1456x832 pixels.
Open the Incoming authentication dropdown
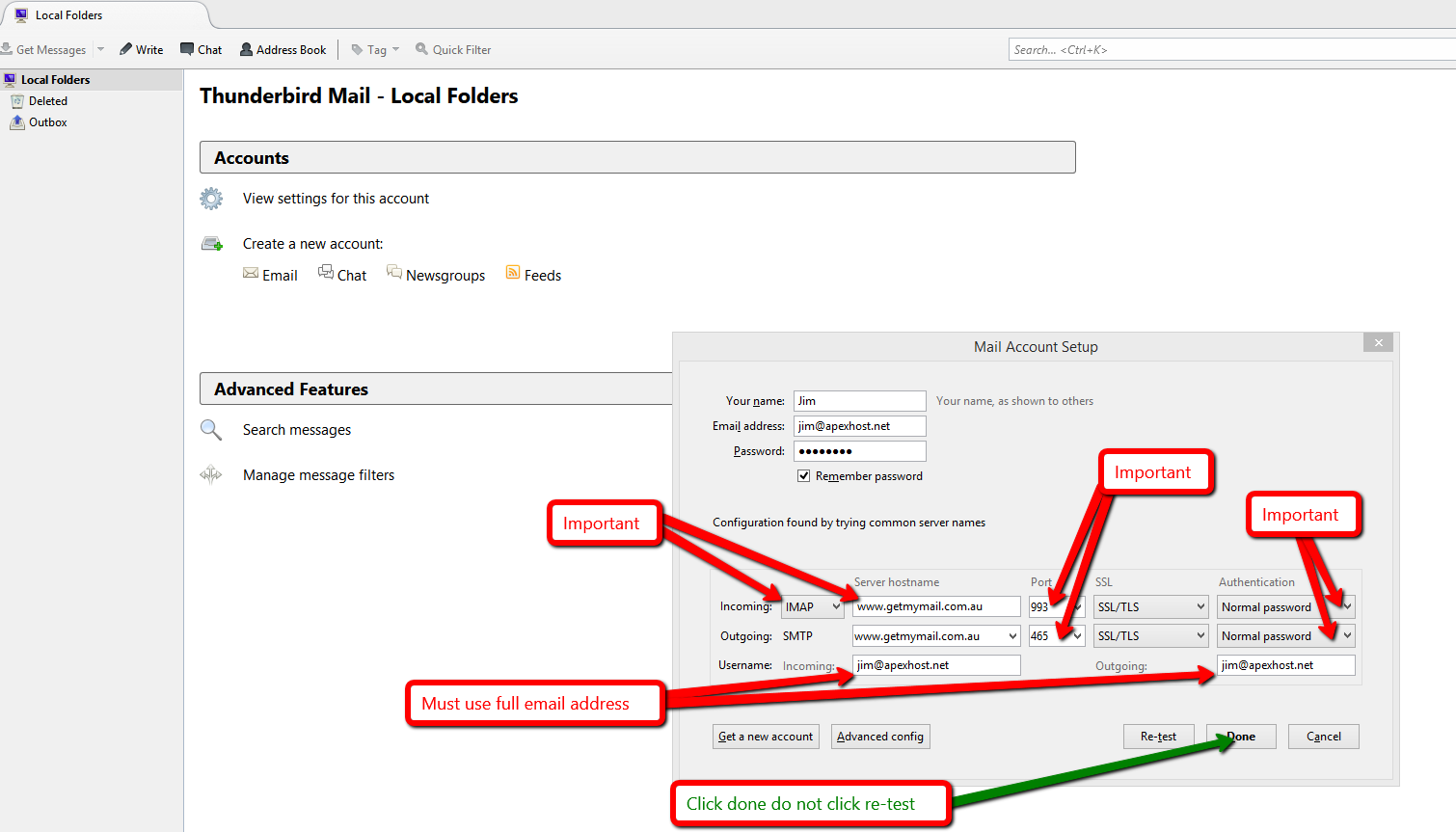[1286, 606]
